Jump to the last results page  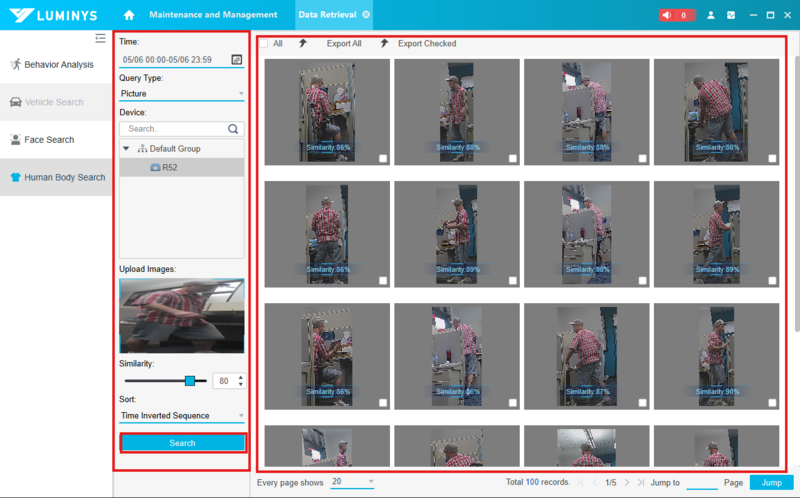pyautogui.click(x=641, y=482)
